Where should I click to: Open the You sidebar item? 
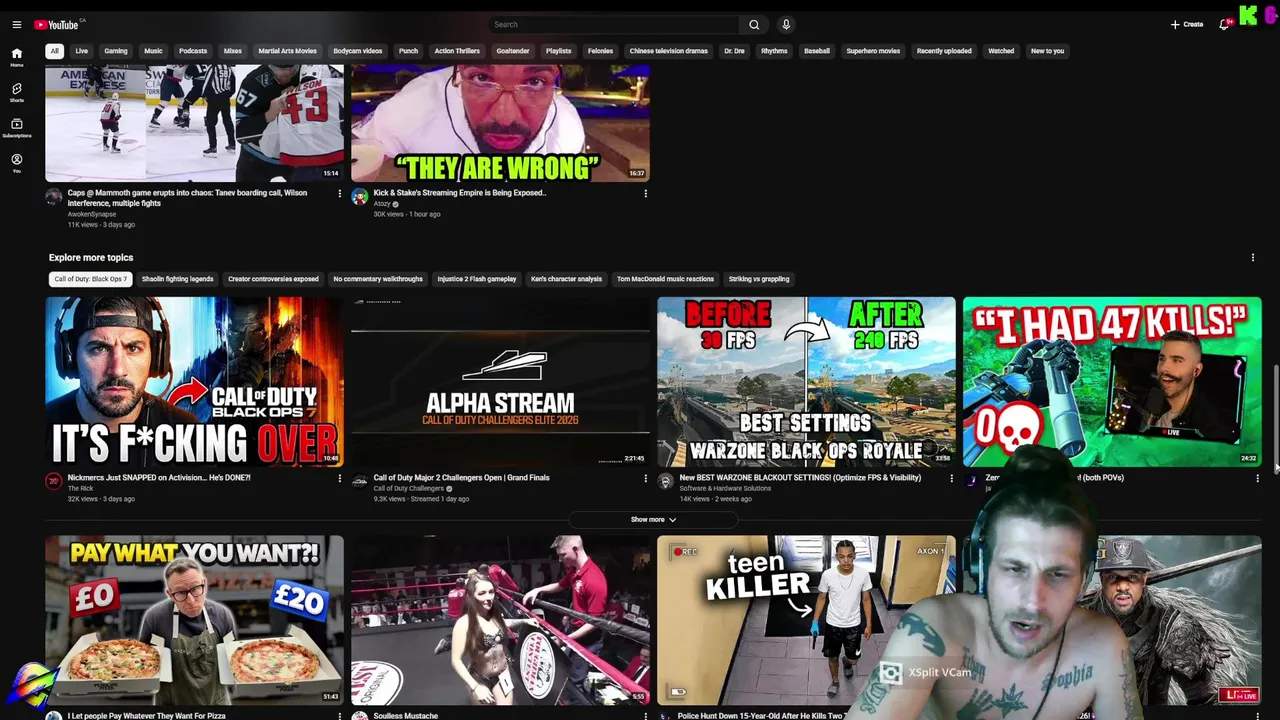click(x=16, y=163)
